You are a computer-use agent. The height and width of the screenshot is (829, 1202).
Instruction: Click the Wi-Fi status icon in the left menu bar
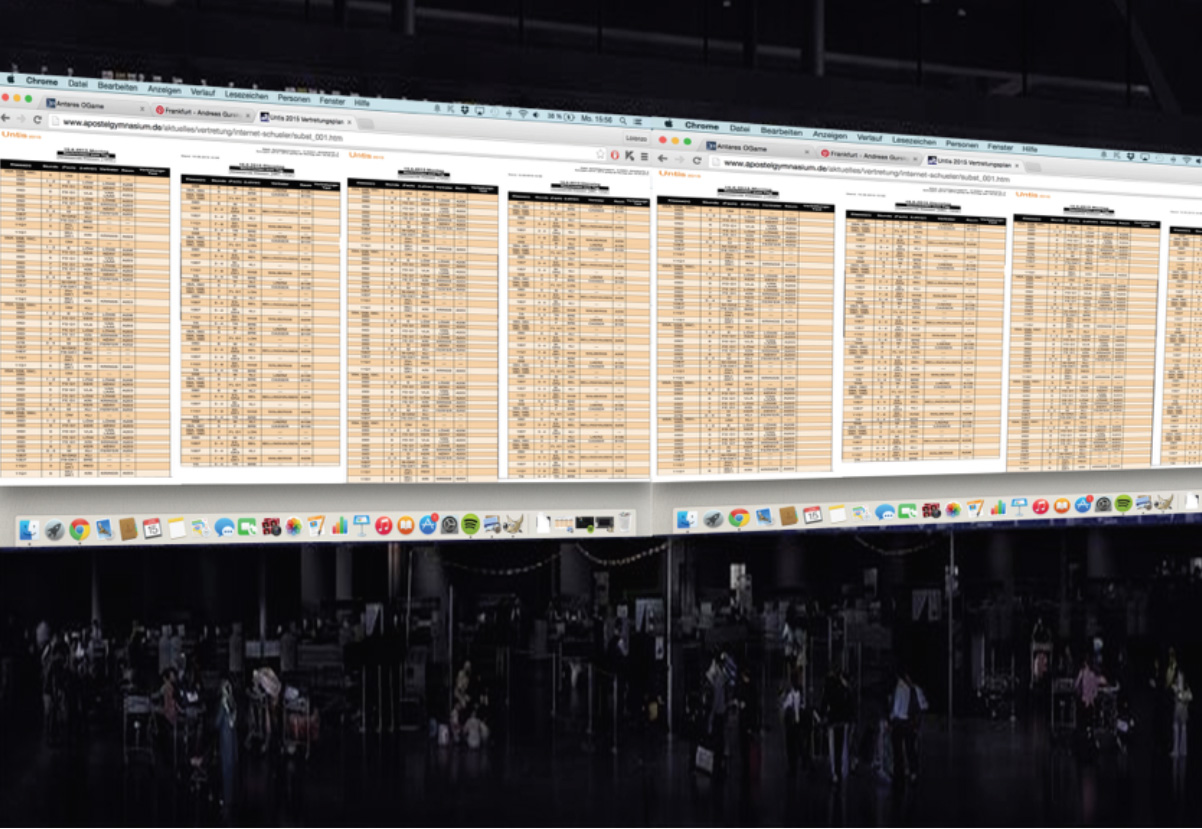(x=522, y=114)
